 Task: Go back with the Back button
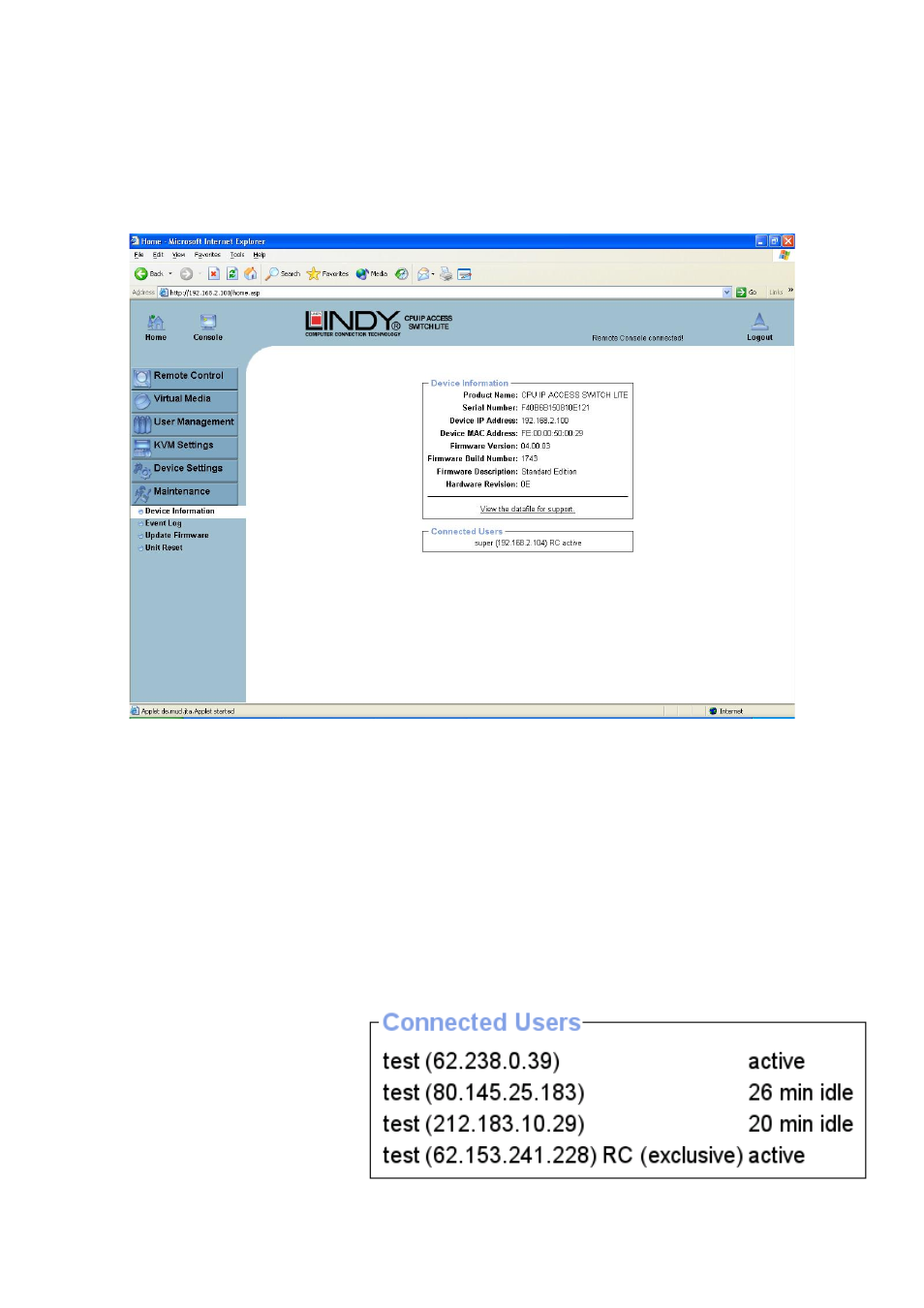tap(150, 274)
